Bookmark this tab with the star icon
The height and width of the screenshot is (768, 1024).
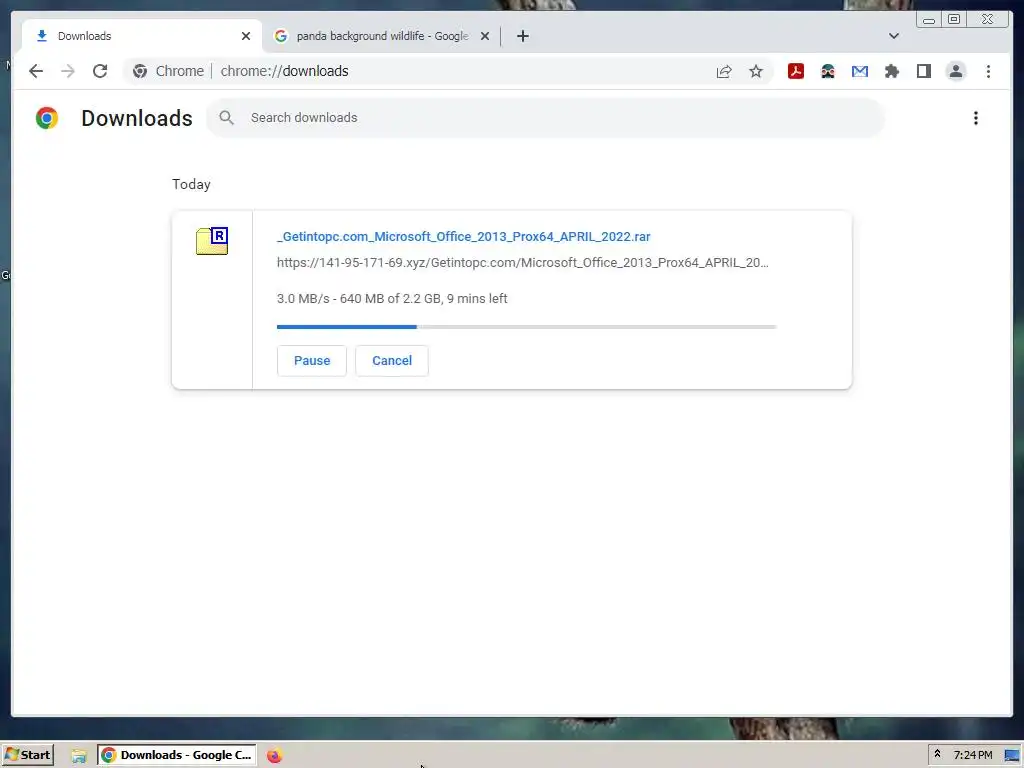pos(756,71)
